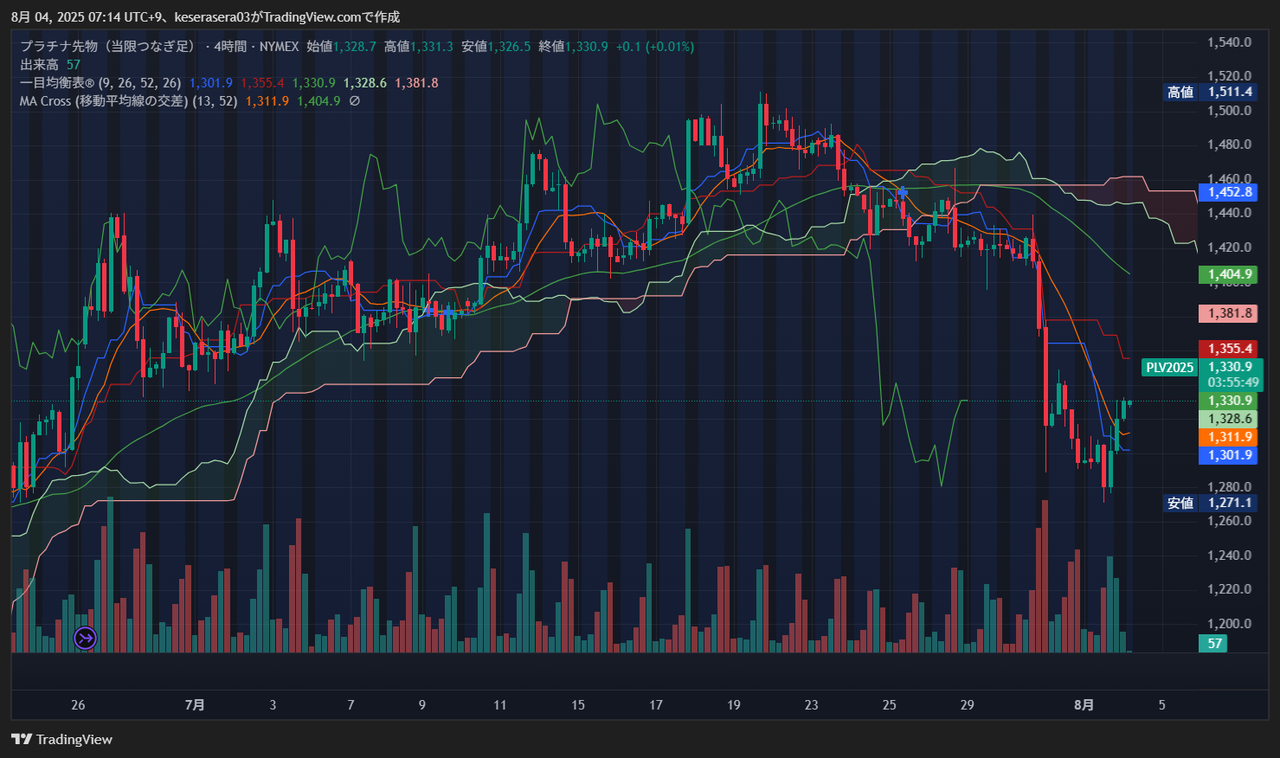This screenshot has height=758, width=1280.
Task: Click the NYMEX exchange name in the legend
Action: coord(278,46)
